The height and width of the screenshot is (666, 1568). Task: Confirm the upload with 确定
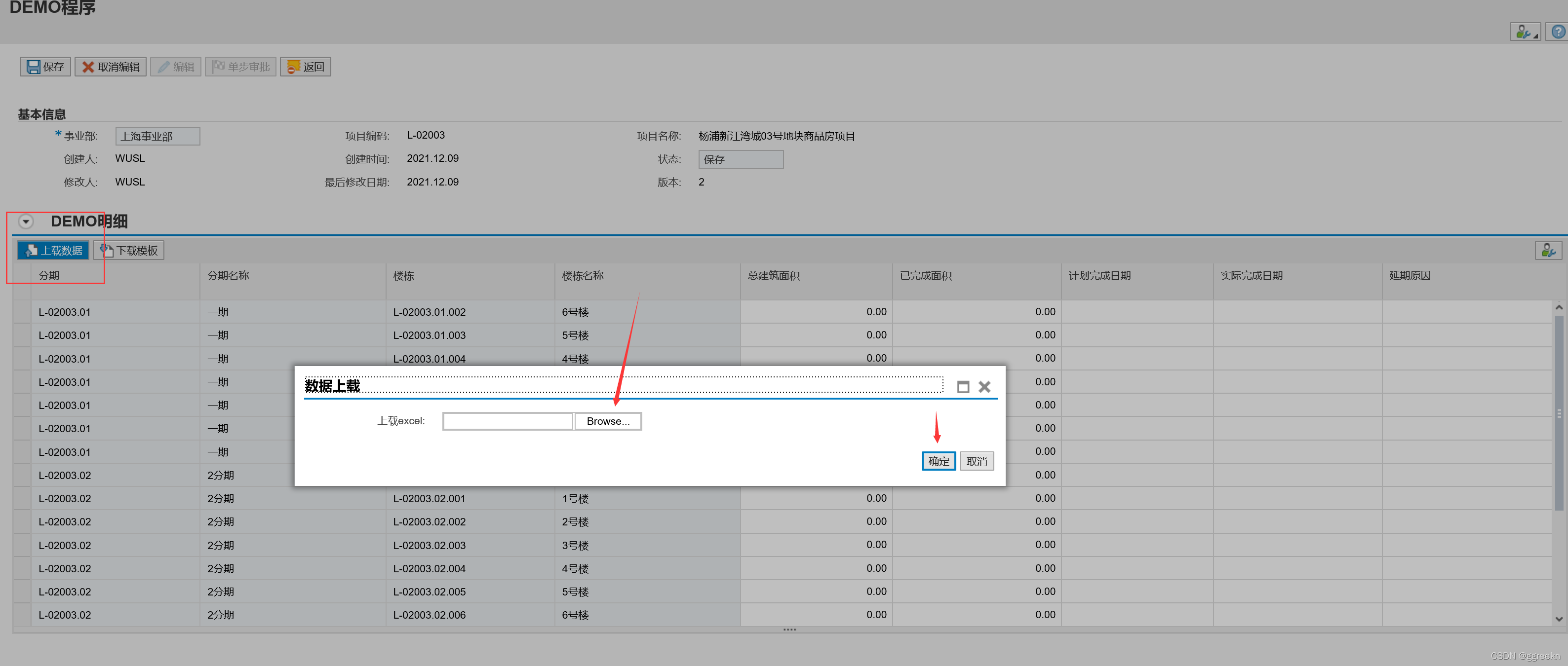click(x=938, y=461)
